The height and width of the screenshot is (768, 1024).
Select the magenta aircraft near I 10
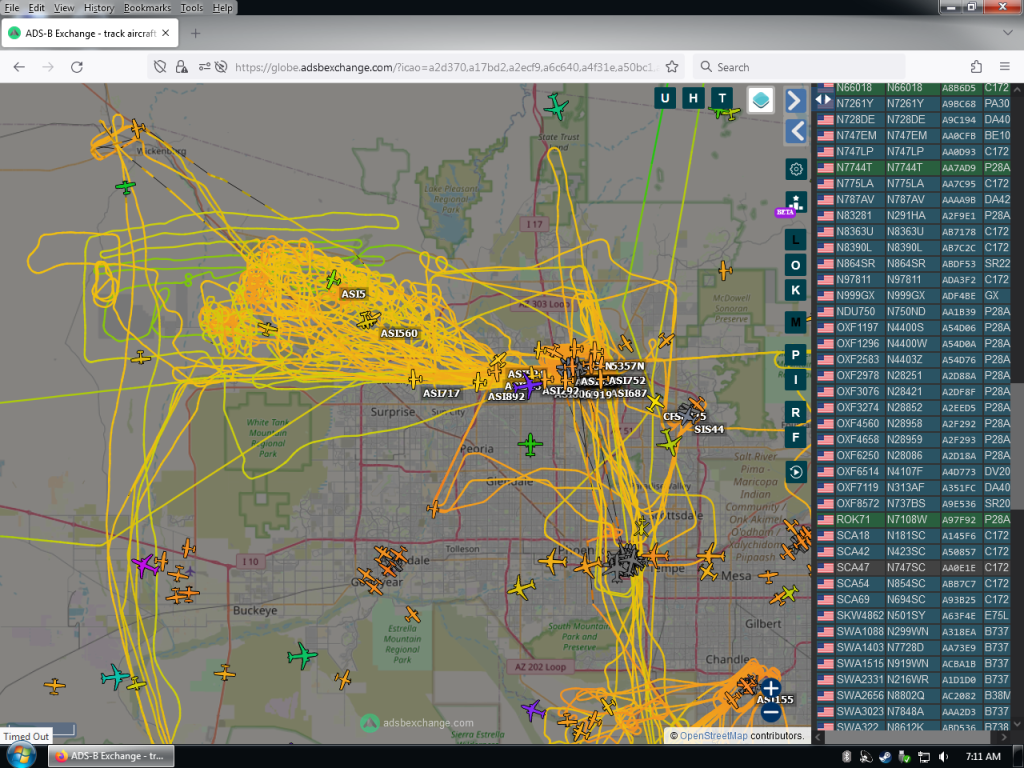pos(145,565)
